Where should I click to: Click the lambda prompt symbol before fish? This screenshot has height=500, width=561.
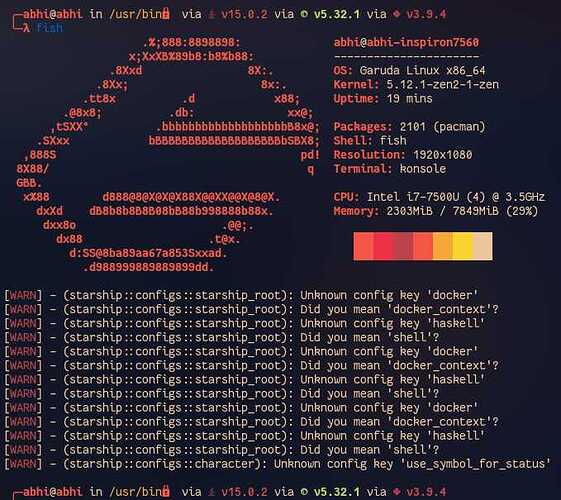26,28
